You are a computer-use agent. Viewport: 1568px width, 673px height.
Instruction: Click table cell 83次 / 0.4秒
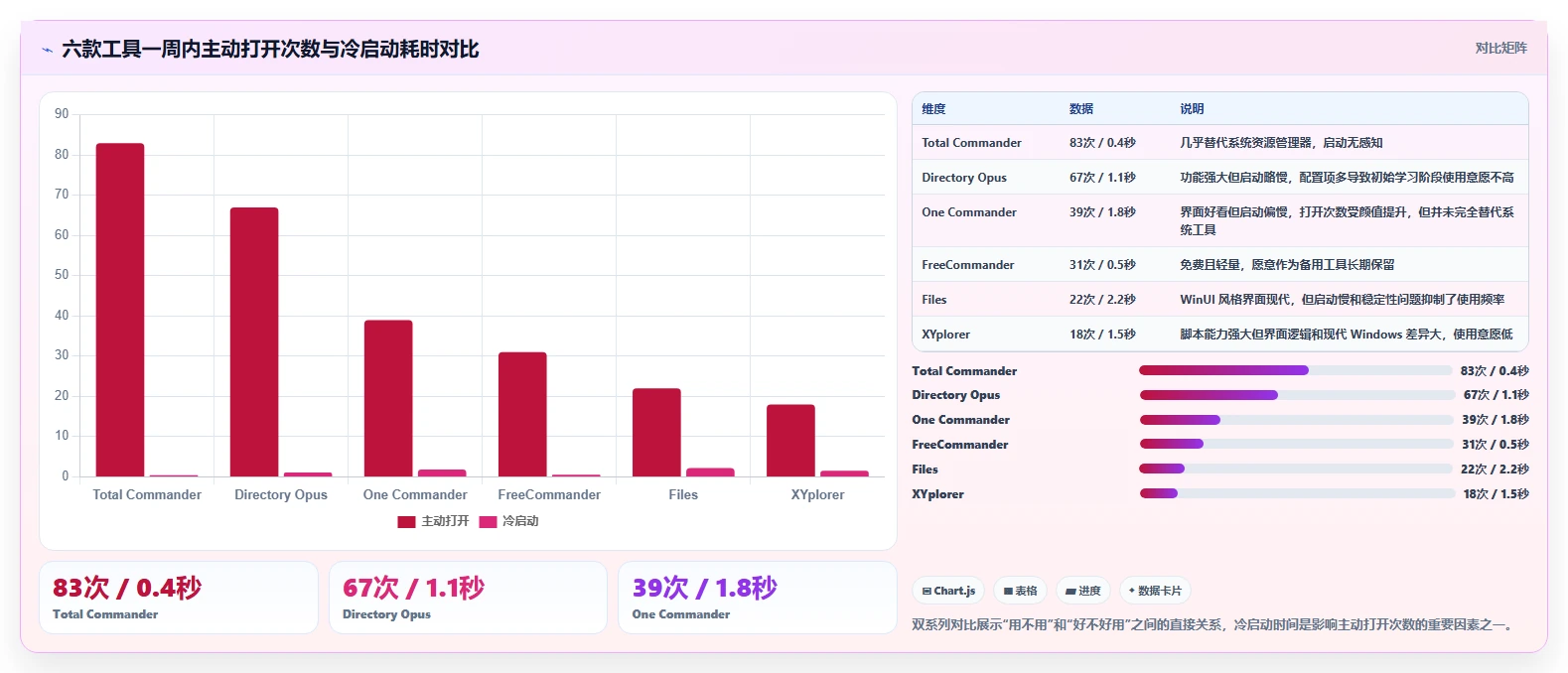1102,143
